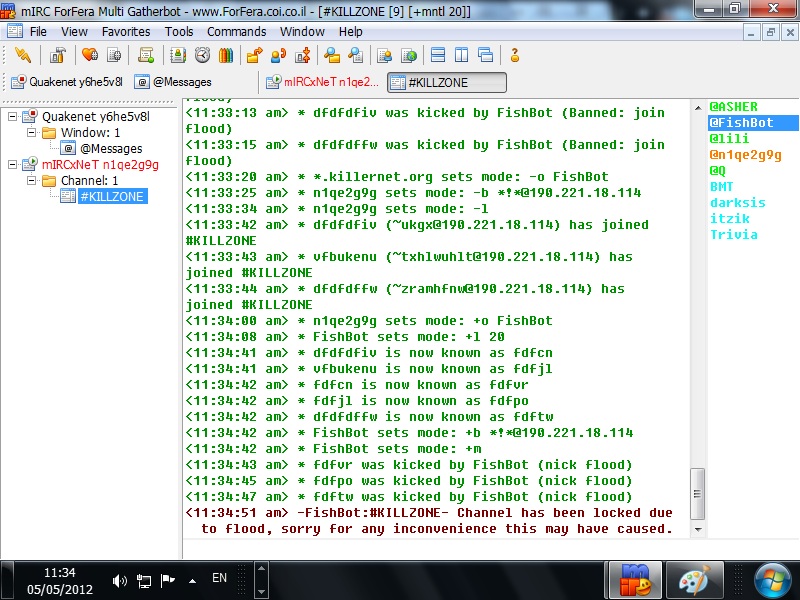Select Trivia in the nick list
800x600 pixels.
[x=734, y=235]
